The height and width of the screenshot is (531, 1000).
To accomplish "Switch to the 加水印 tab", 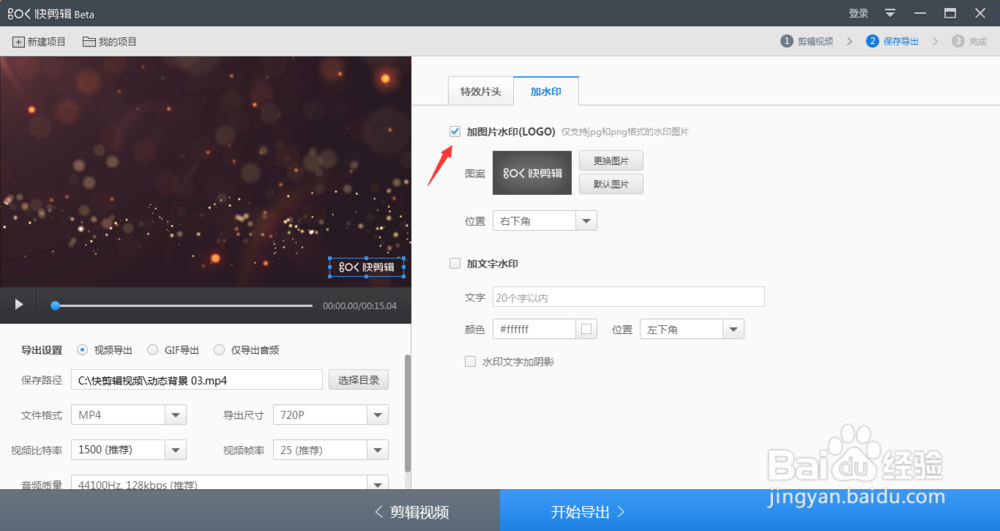I will pos(546,91).
